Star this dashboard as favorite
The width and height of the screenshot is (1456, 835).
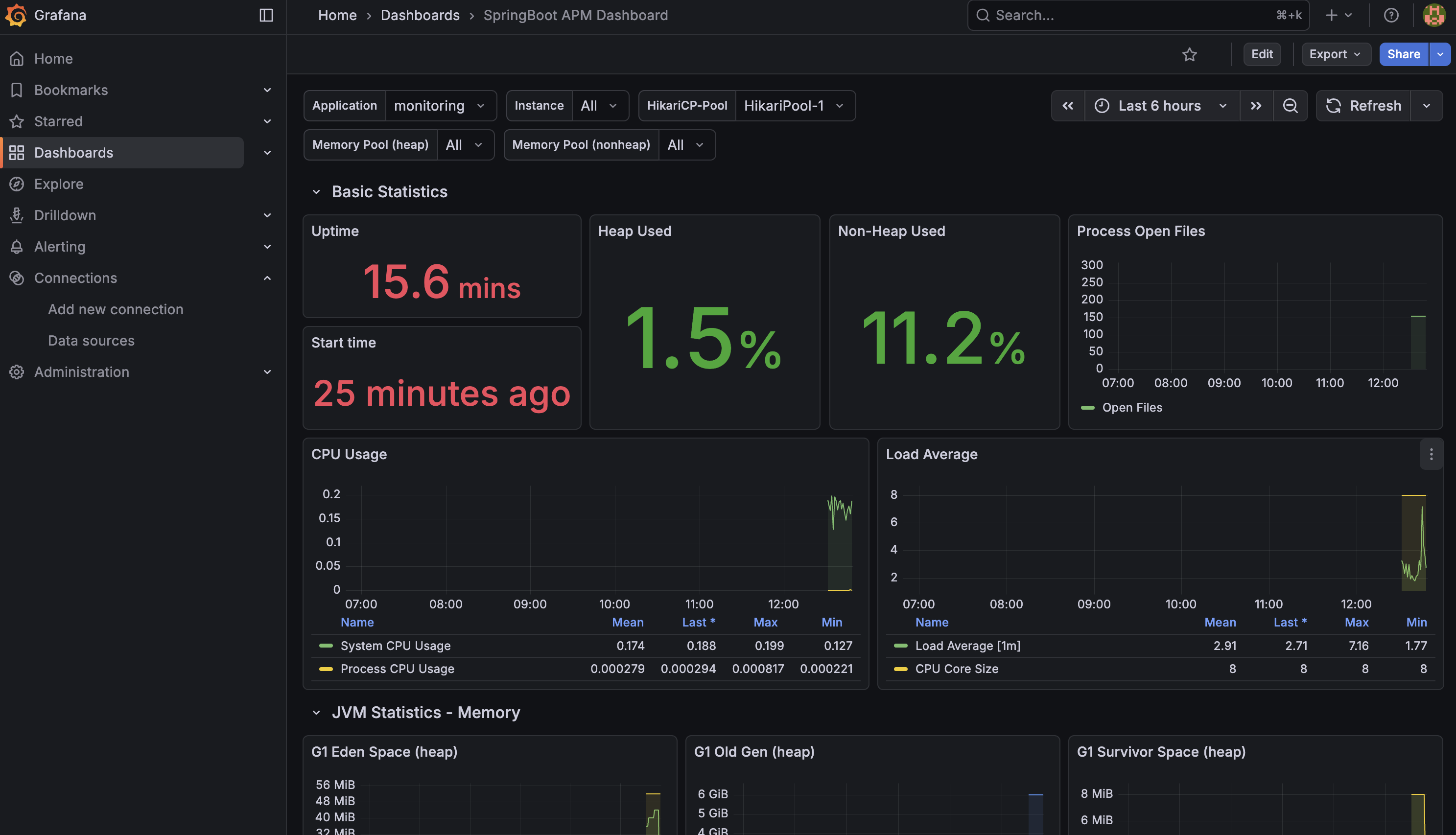click(1189, 54)
